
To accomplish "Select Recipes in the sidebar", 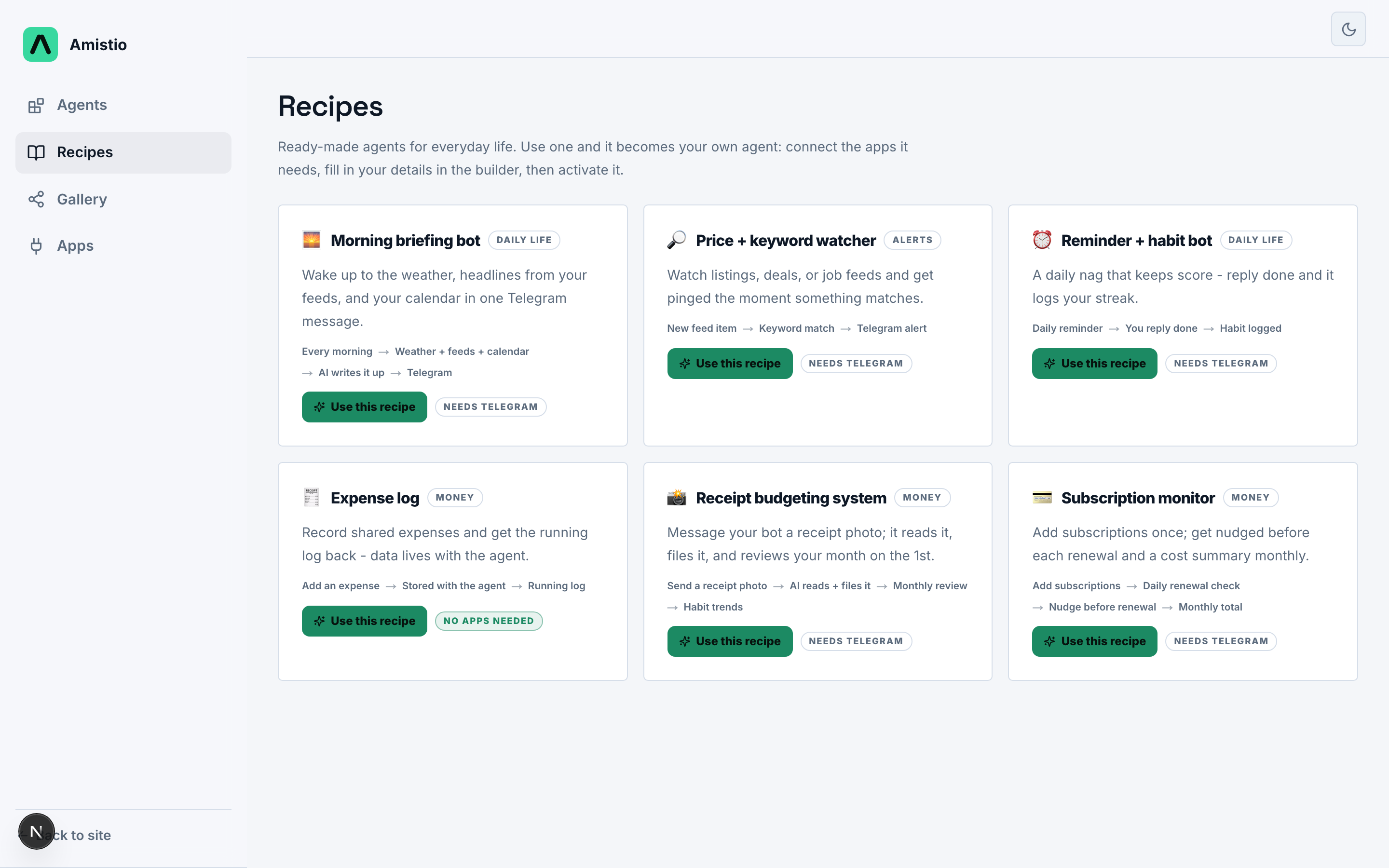I will (x=123, y=152).
